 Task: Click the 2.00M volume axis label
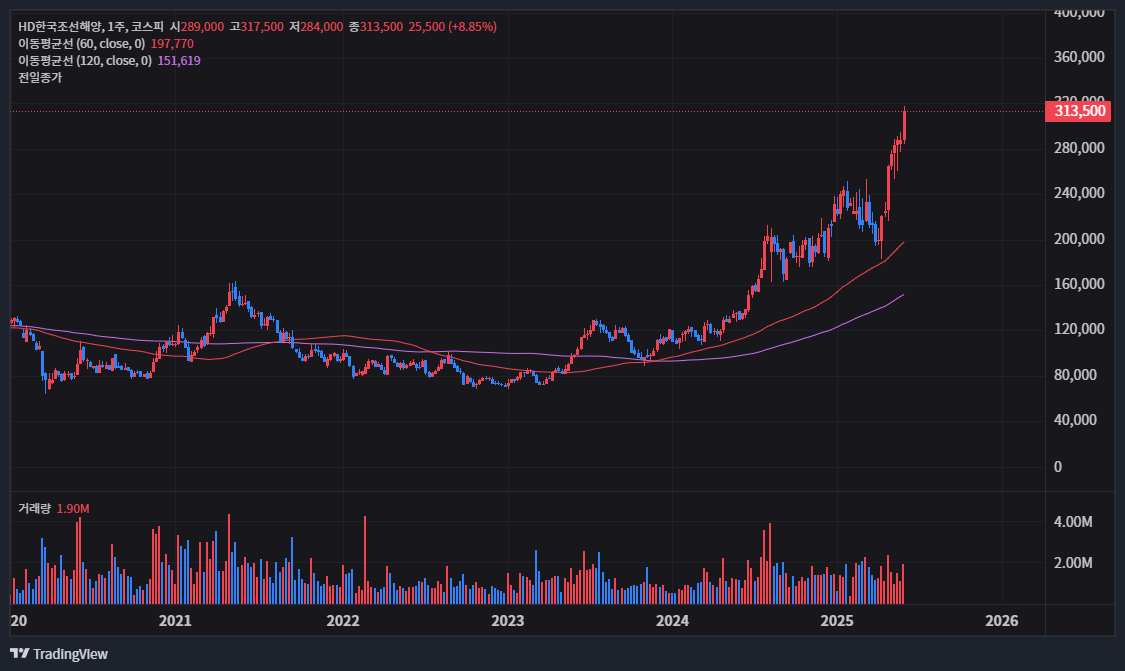pos(1073,563)
